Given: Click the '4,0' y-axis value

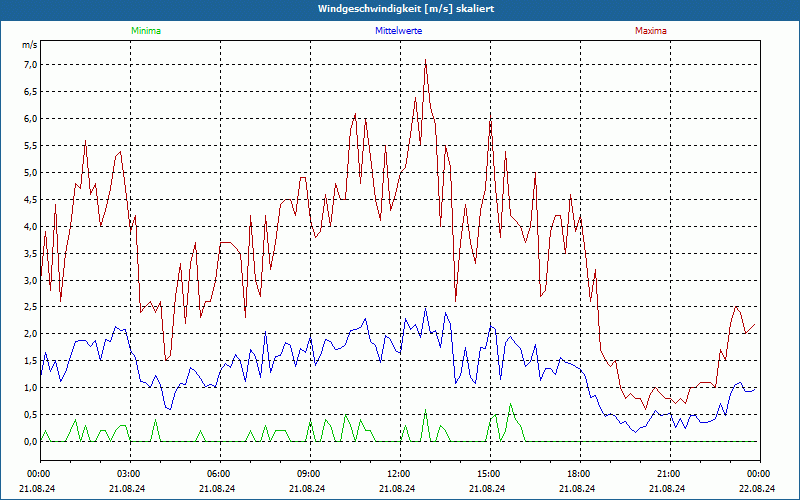Looking at the screenshot, I should 31,226.
